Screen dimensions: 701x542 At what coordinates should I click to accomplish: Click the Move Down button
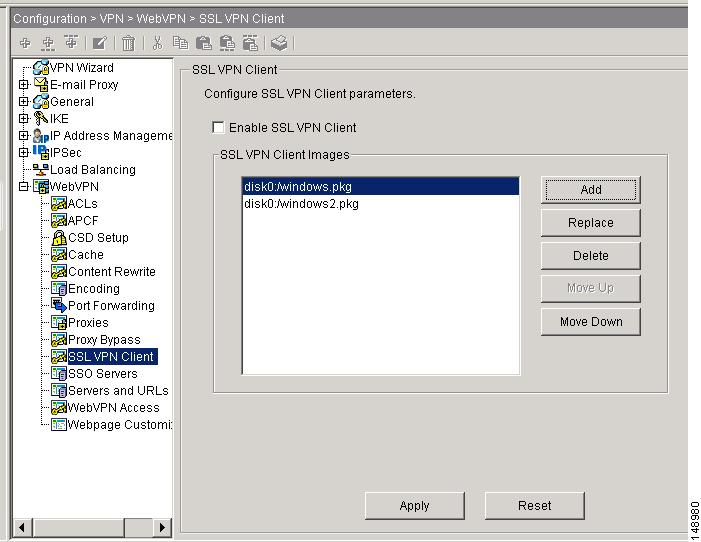click(x=590, y=322)
